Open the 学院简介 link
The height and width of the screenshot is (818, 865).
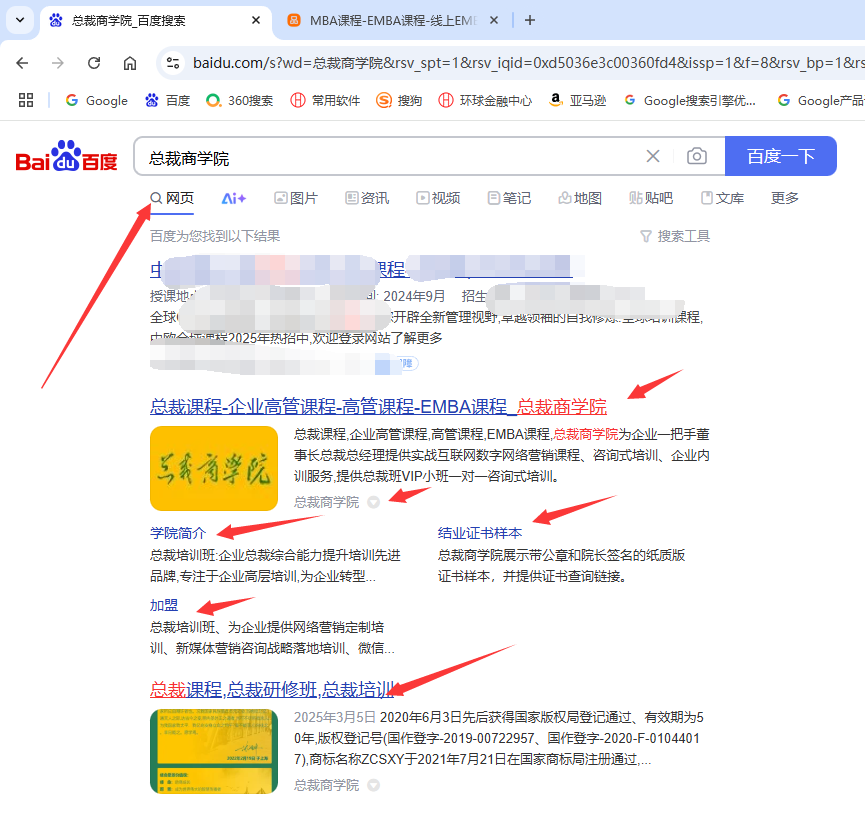pyautogui.click(x=177, y=533)
